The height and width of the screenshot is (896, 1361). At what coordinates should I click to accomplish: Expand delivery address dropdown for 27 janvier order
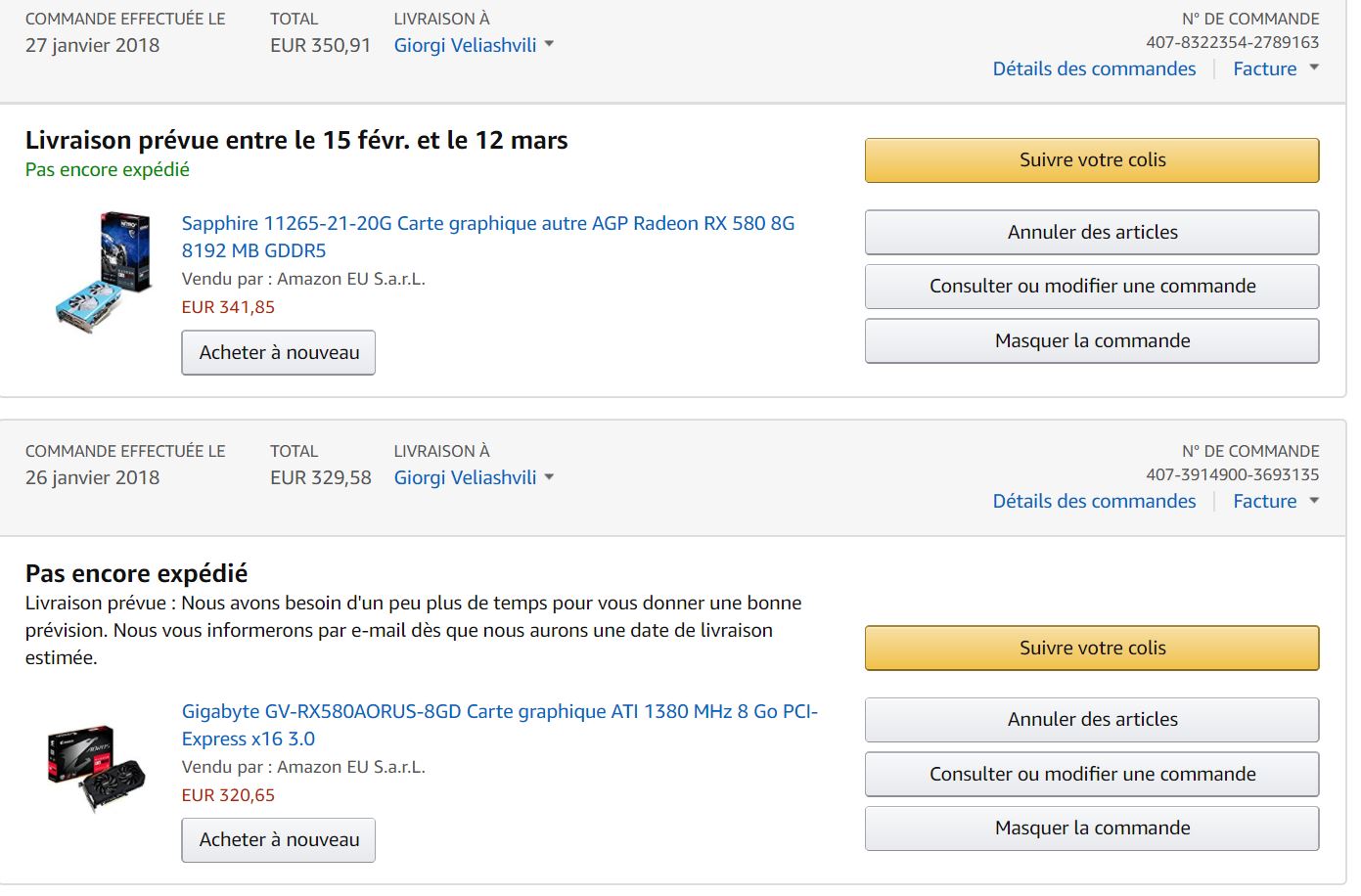(x=549, y=44)
